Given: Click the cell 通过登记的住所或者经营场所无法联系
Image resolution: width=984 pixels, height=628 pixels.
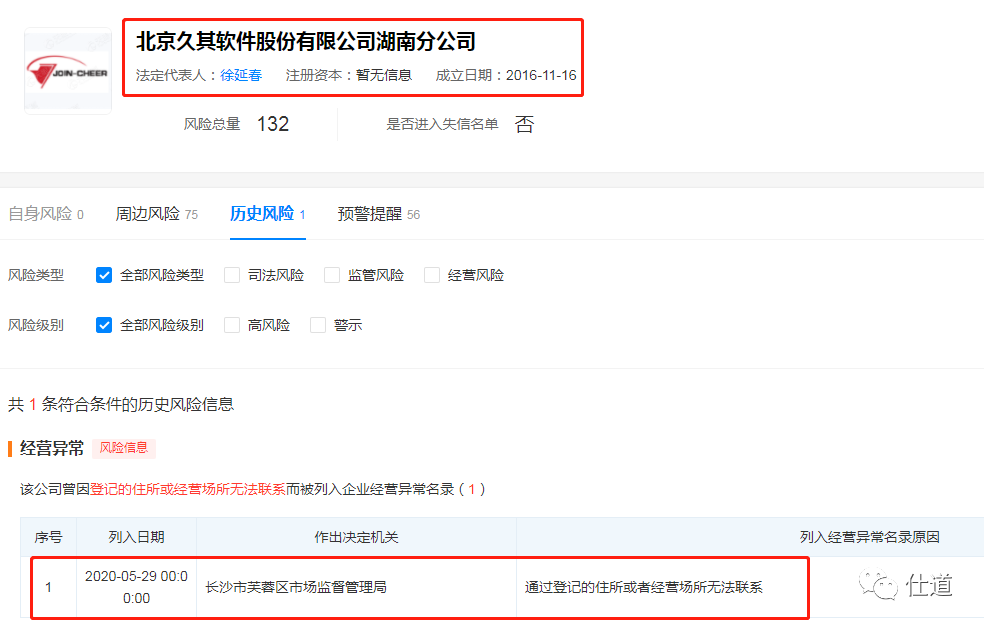Looking at the screenshot, I should (x=643, y=587).
